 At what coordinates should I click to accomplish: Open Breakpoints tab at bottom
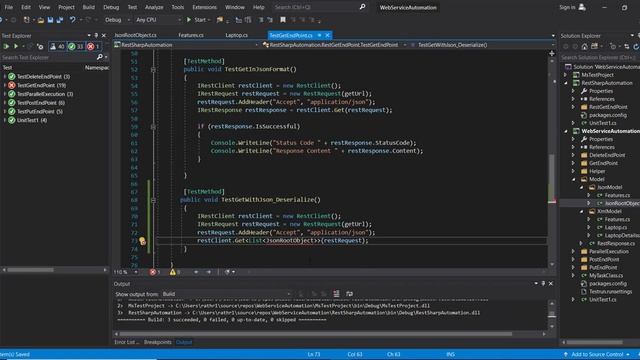click(x=158, y=342)
